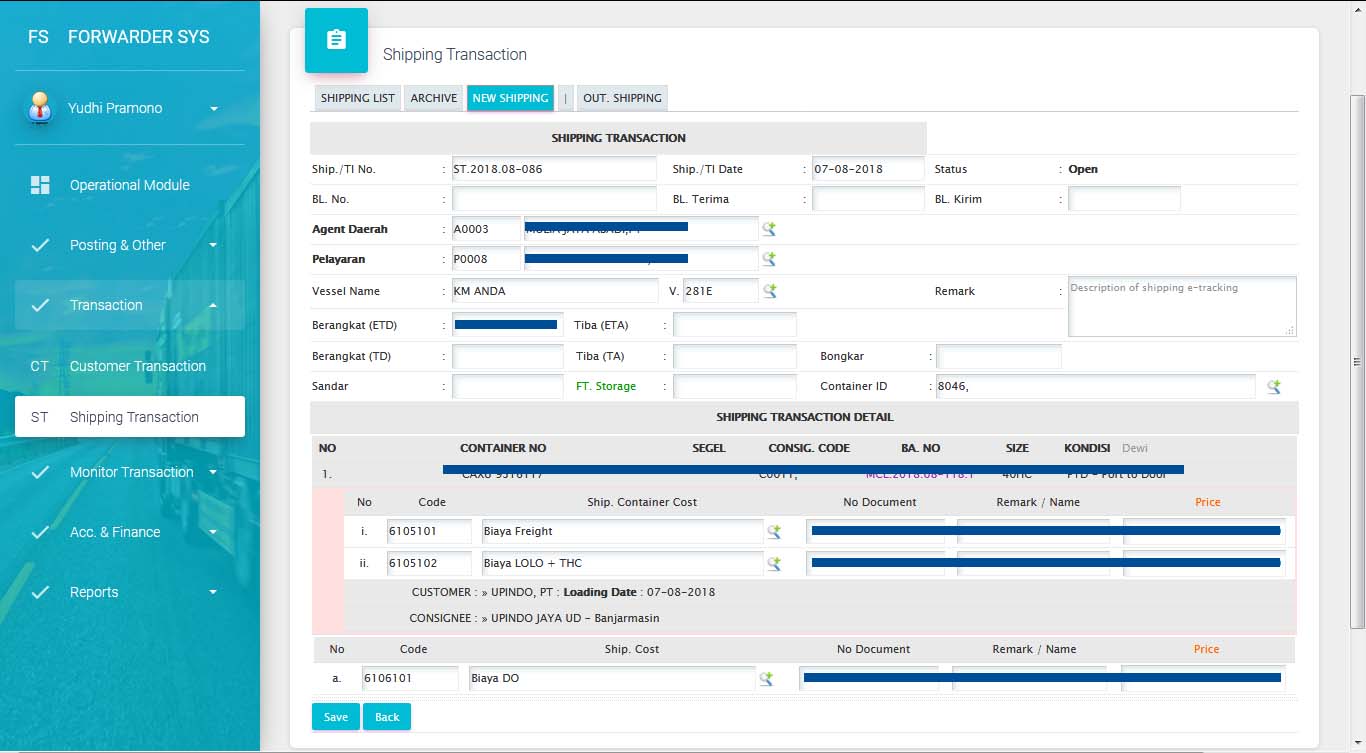Viewport: 1366px width, 753px height.
Task: Open Operational Module dashboard icon
Action: 40,185
